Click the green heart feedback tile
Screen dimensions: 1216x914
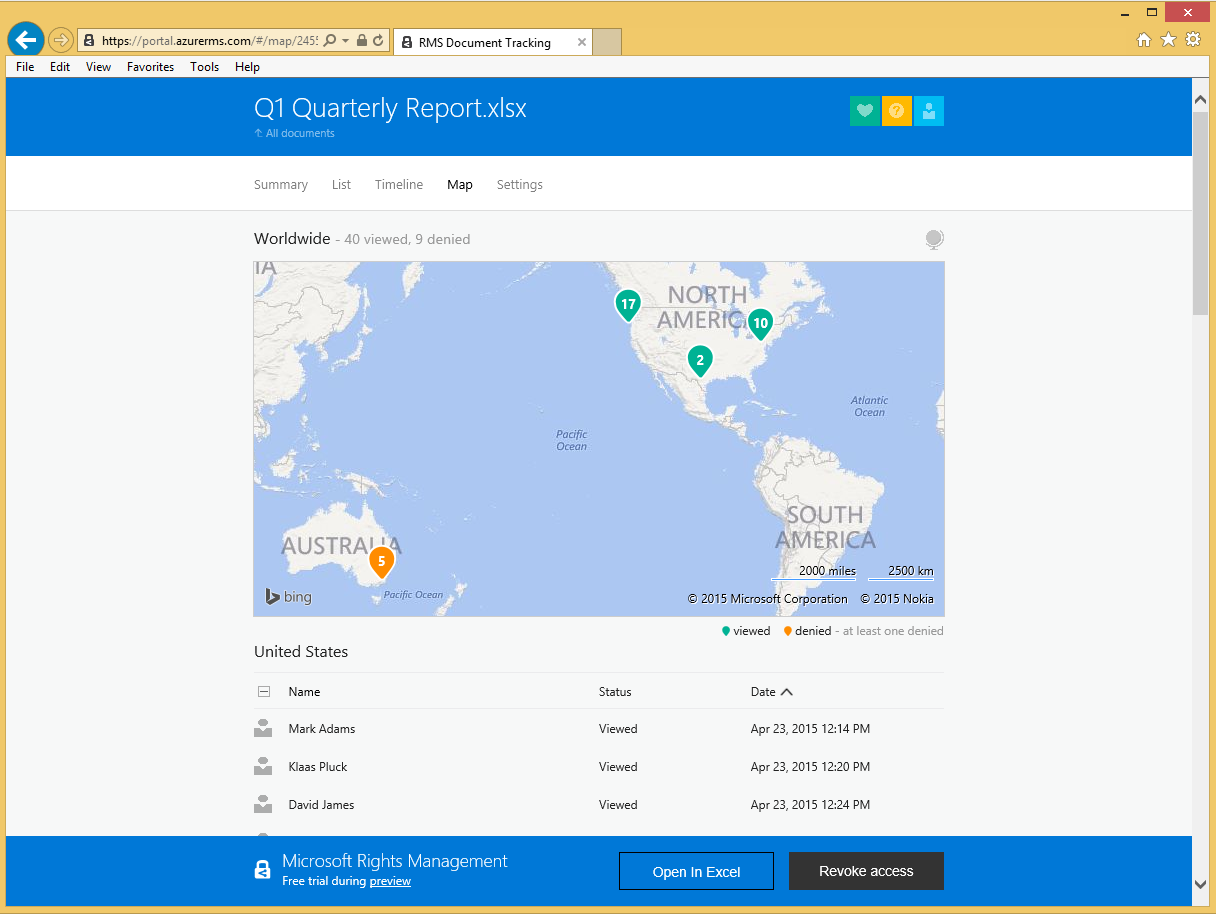(x=865, y=111)
